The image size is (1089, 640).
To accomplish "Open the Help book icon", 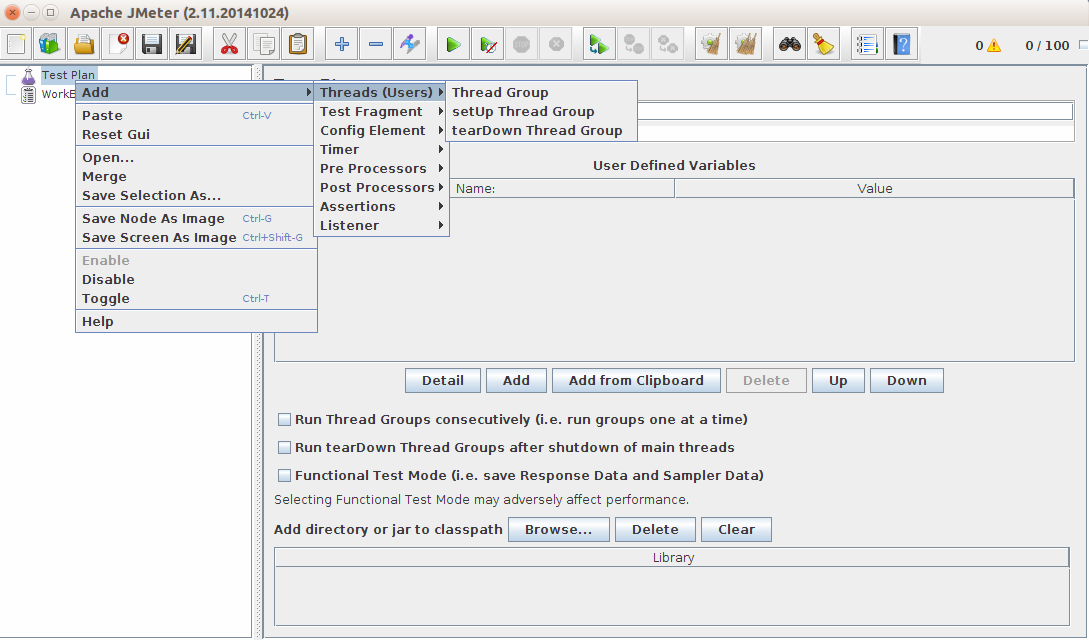I will pos(901,44).
